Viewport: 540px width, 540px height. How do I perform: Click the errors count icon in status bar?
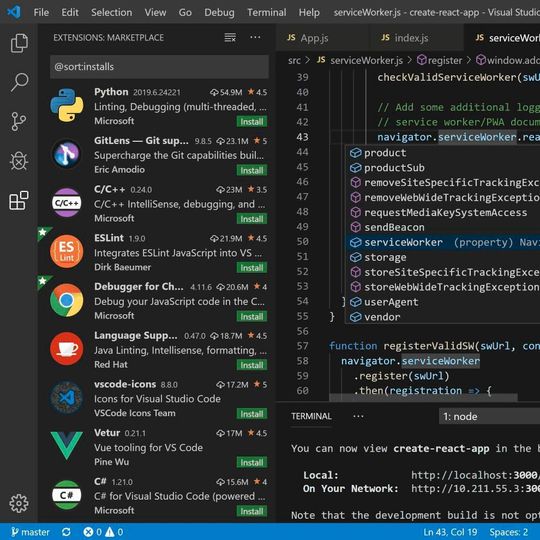click(x=88, y=532)
